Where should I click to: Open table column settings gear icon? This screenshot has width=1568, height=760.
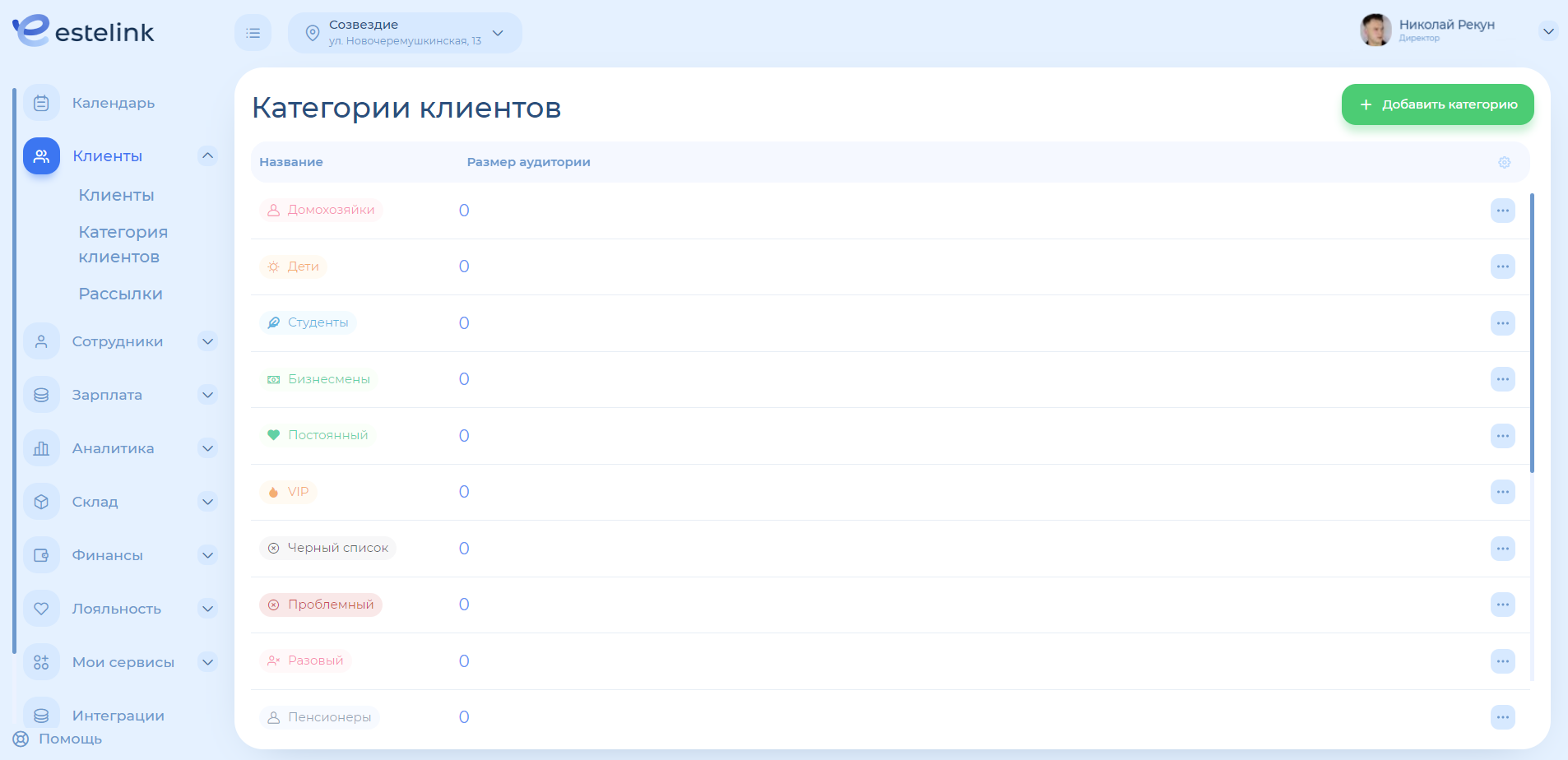(x=1504, y=162)
